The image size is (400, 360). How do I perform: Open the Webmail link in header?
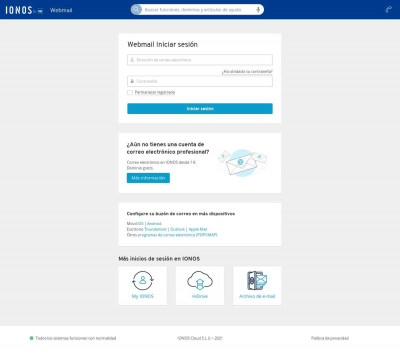click(61, 10)
